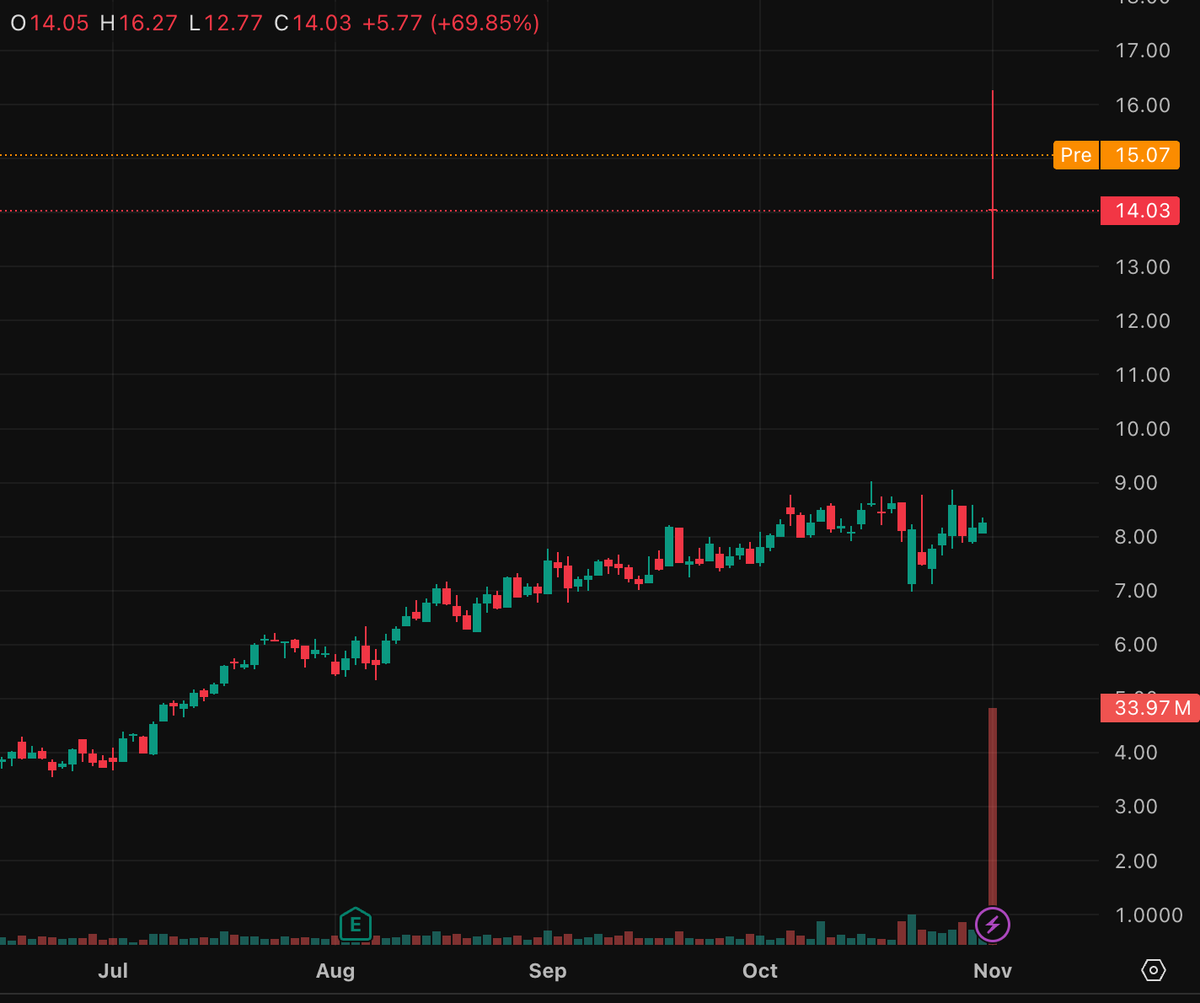The height and width of the screenshot is (1003, 1200).
Task: Click the 11.00 price axis label
Action: coord(1142,375)
